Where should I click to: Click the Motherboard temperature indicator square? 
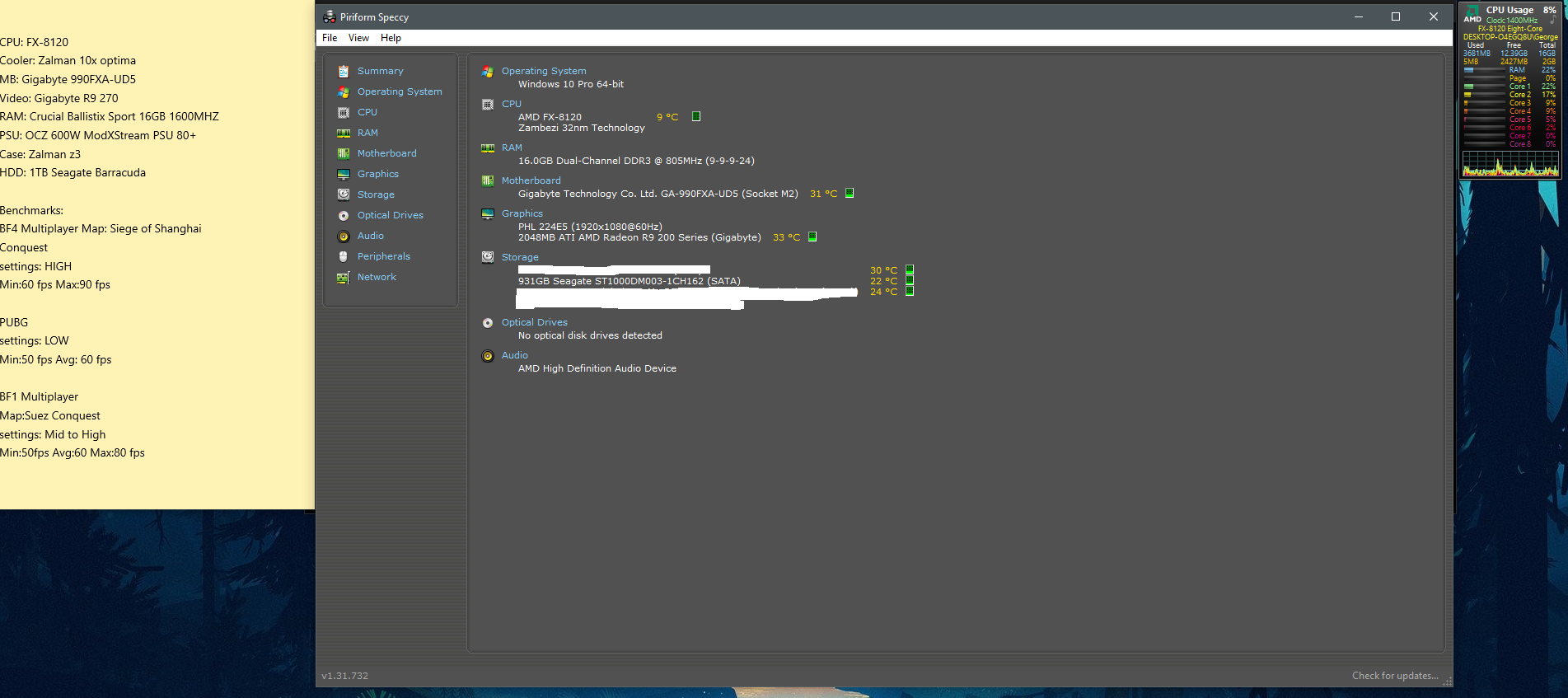click(x=850, y=193)
